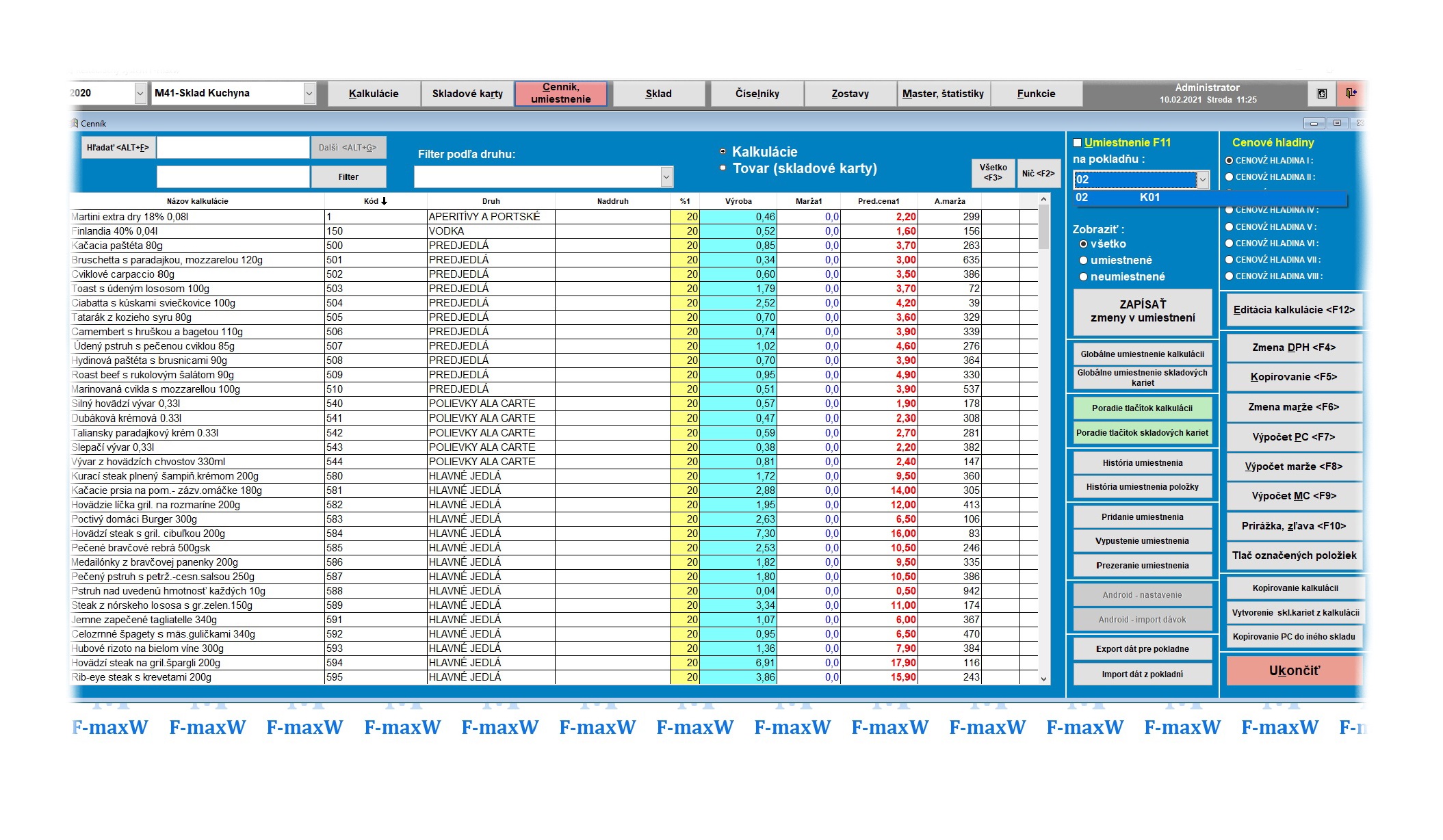The height and width of the screenshot is (840, 1443).
Task: Click Export dát pre pokladne button
Action: click(x=1143, y=649)
